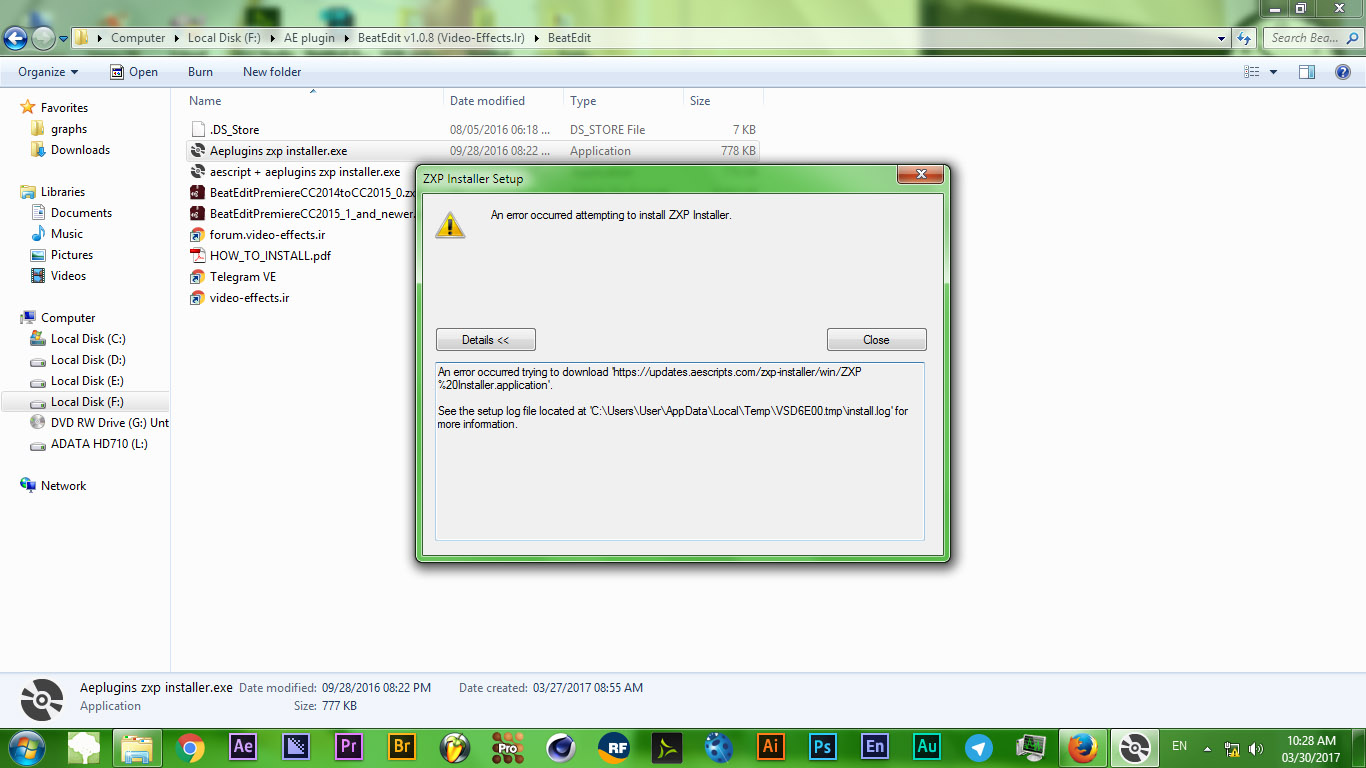Open the Windows Explorer taskbar icon

[137, 747]
